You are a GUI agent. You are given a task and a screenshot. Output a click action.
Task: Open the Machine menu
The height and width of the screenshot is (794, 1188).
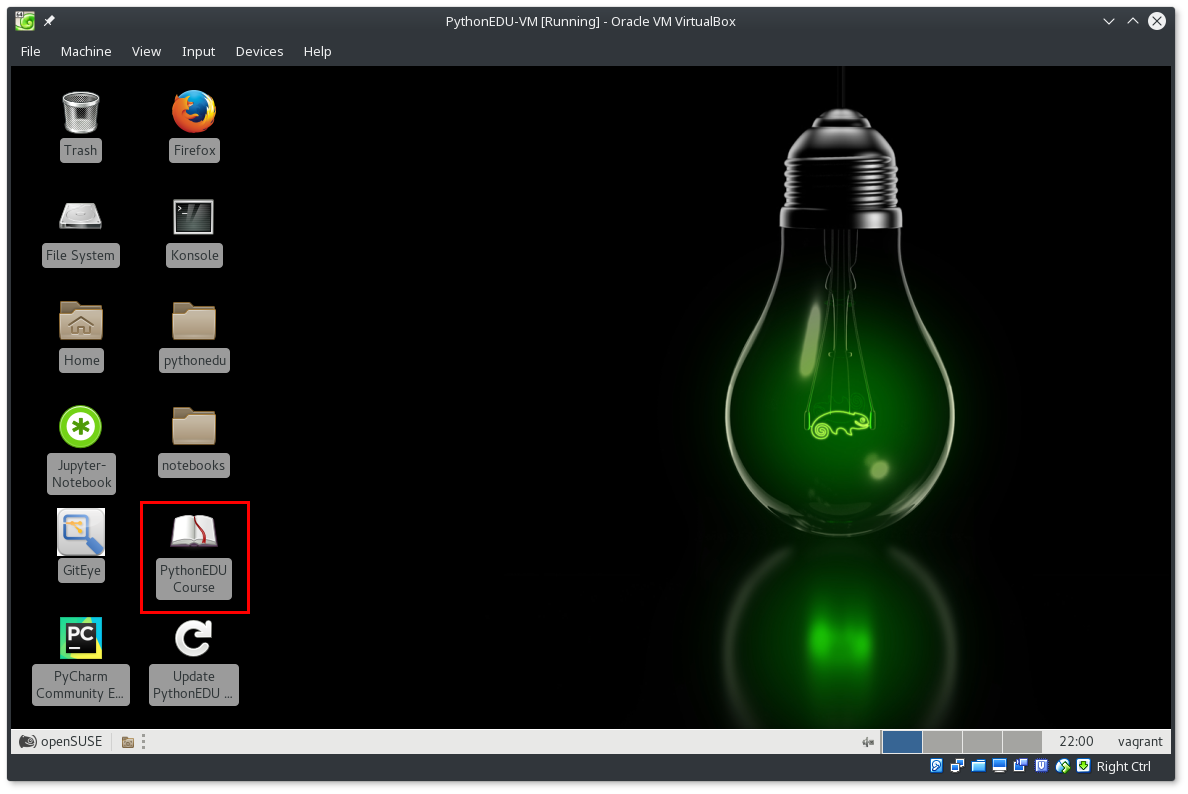pyautogui.click(x=86, y=51)
